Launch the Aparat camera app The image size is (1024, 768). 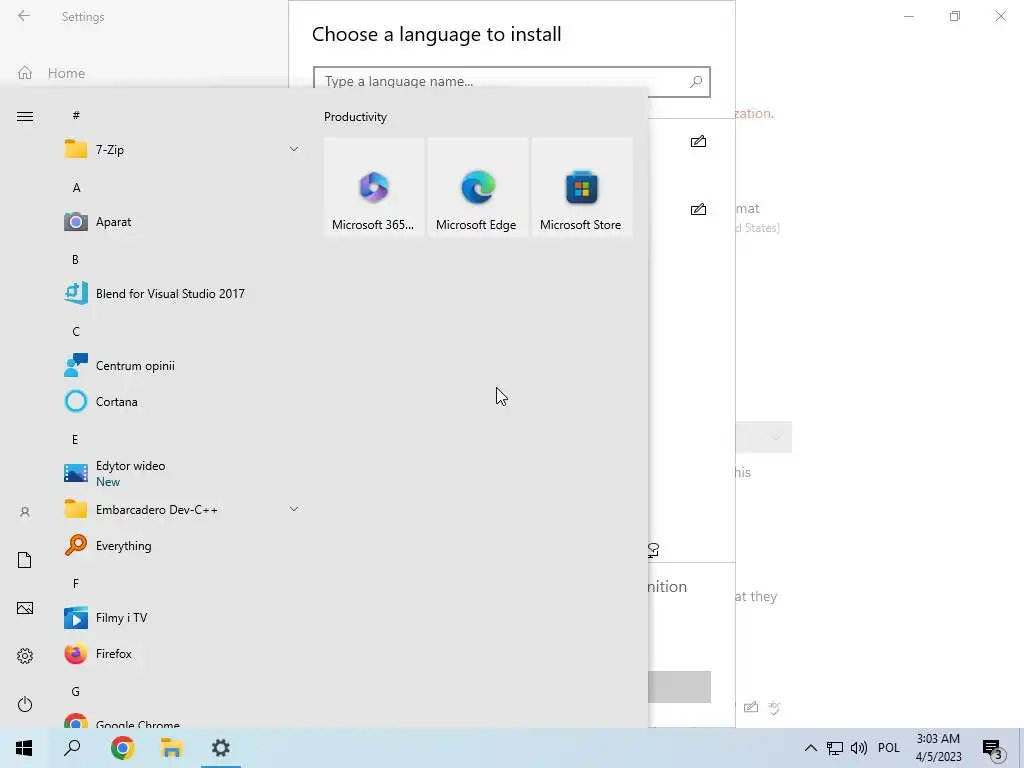click(181, 222)
